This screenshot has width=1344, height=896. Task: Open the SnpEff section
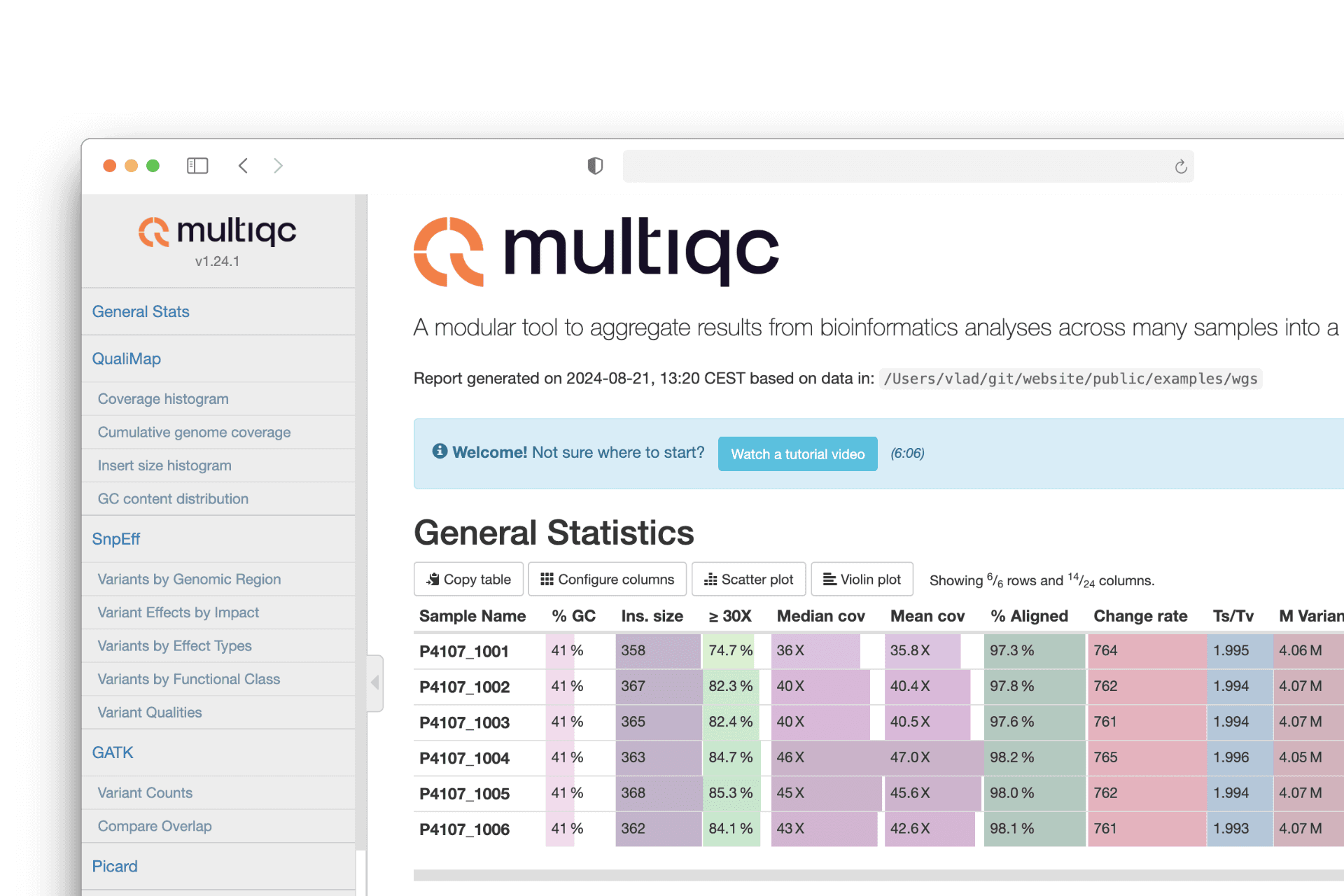[x=116, y=539]
